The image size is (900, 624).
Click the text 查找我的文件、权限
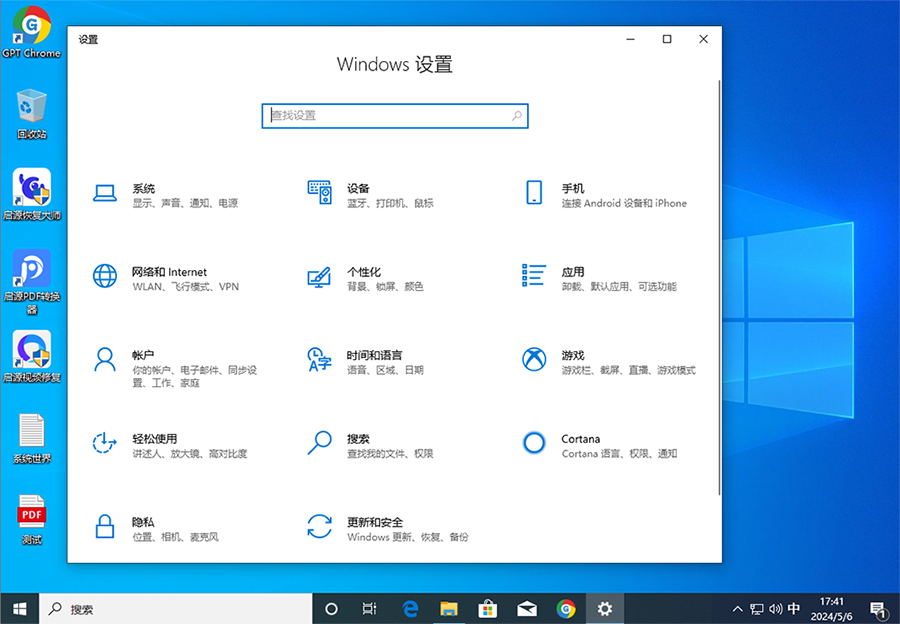tap(390, 454)
